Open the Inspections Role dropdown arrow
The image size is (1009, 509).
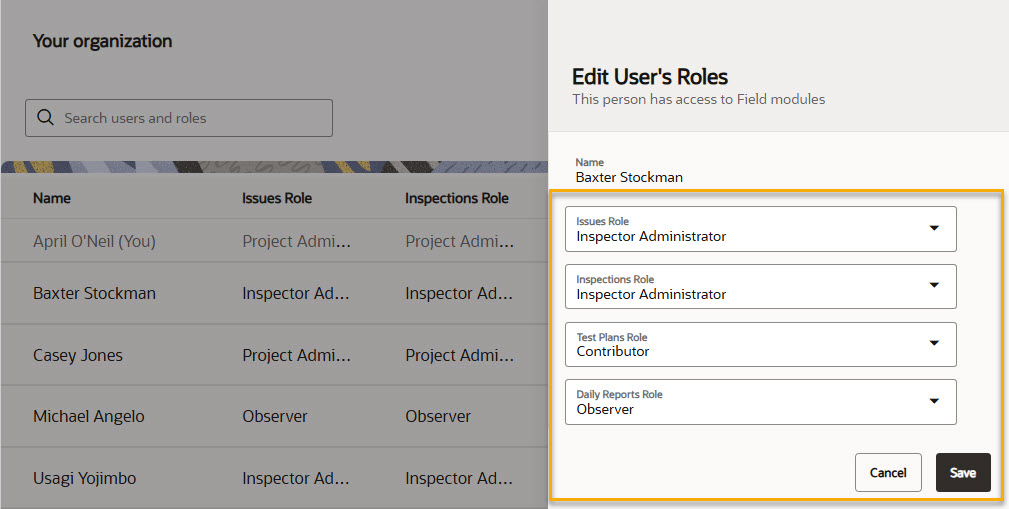[x=934, y=286]
